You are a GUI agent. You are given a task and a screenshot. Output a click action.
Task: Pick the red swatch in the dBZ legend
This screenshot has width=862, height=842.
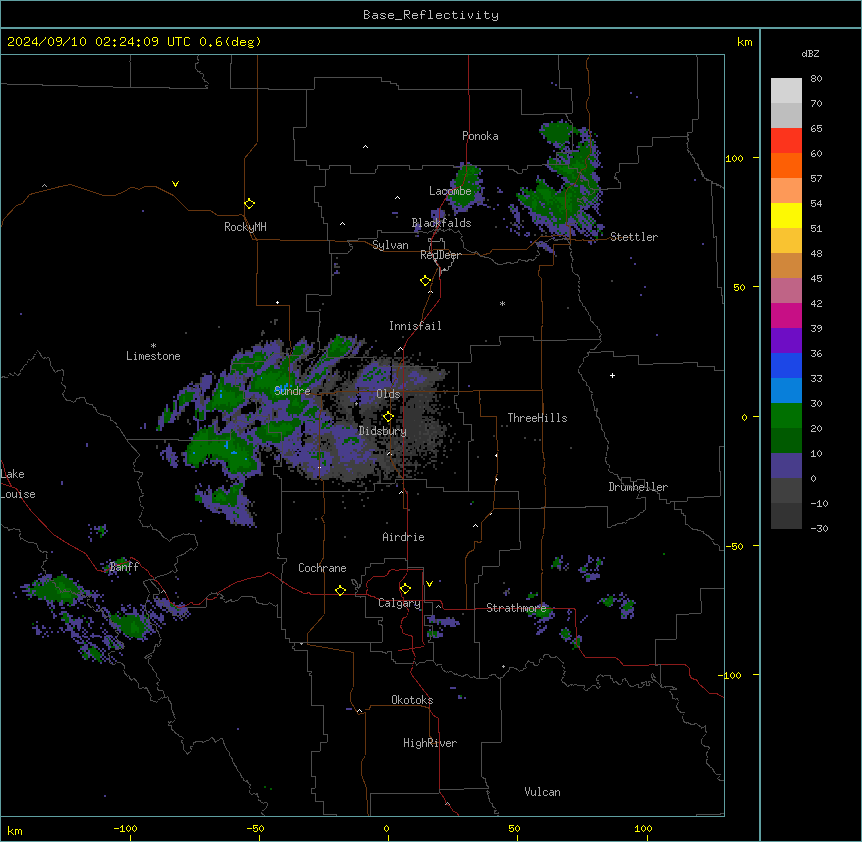[786, 140]
